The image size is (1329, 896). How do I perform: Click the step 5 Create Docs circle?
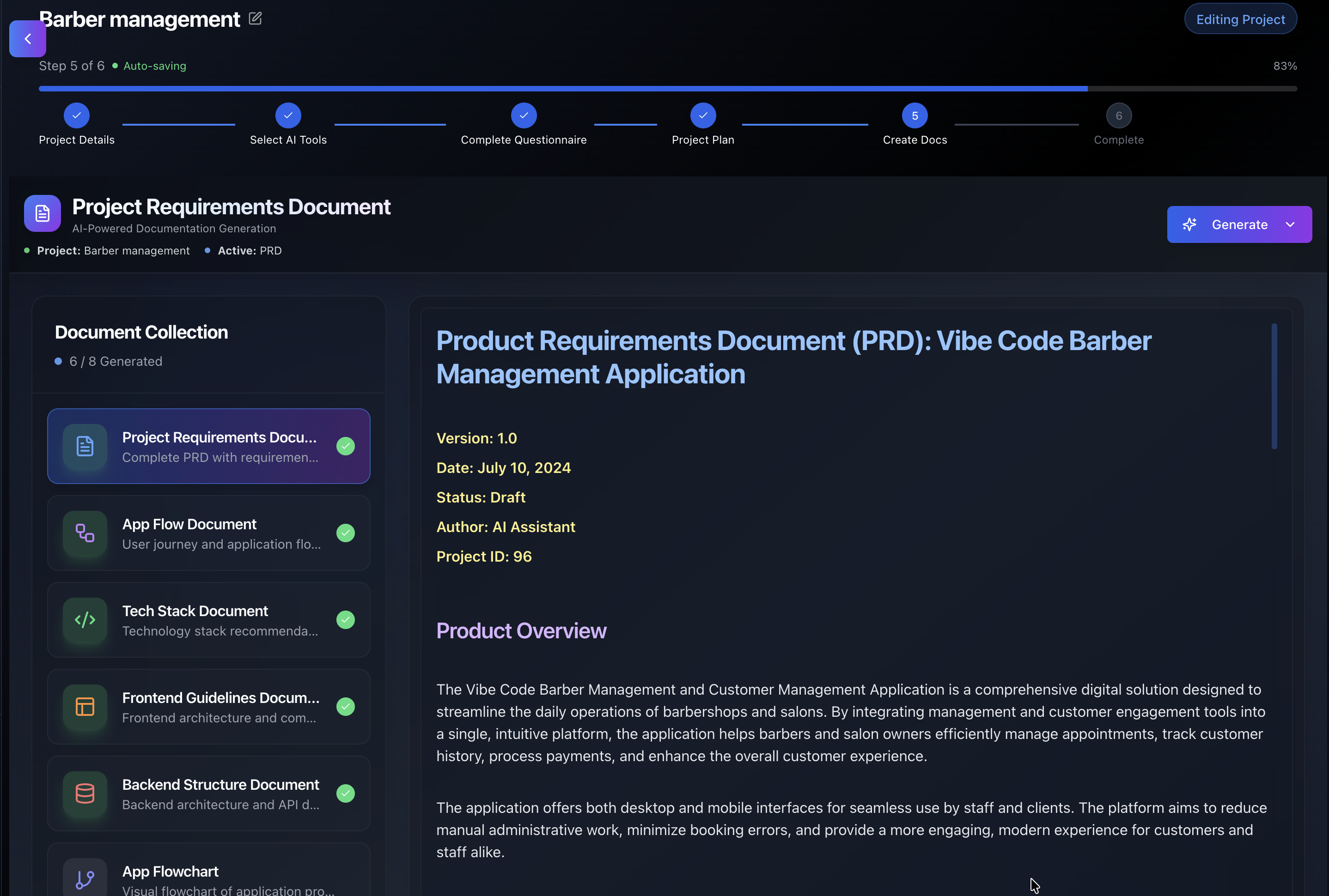914,115
